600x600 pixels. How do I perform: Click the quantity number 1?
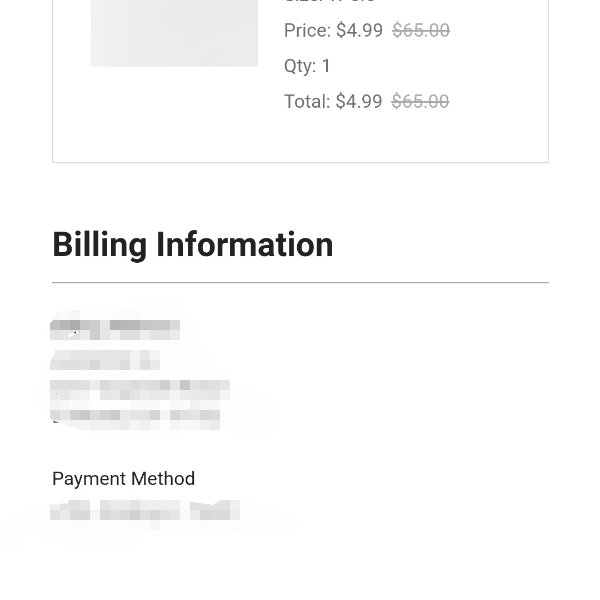(x=326, y=66)
